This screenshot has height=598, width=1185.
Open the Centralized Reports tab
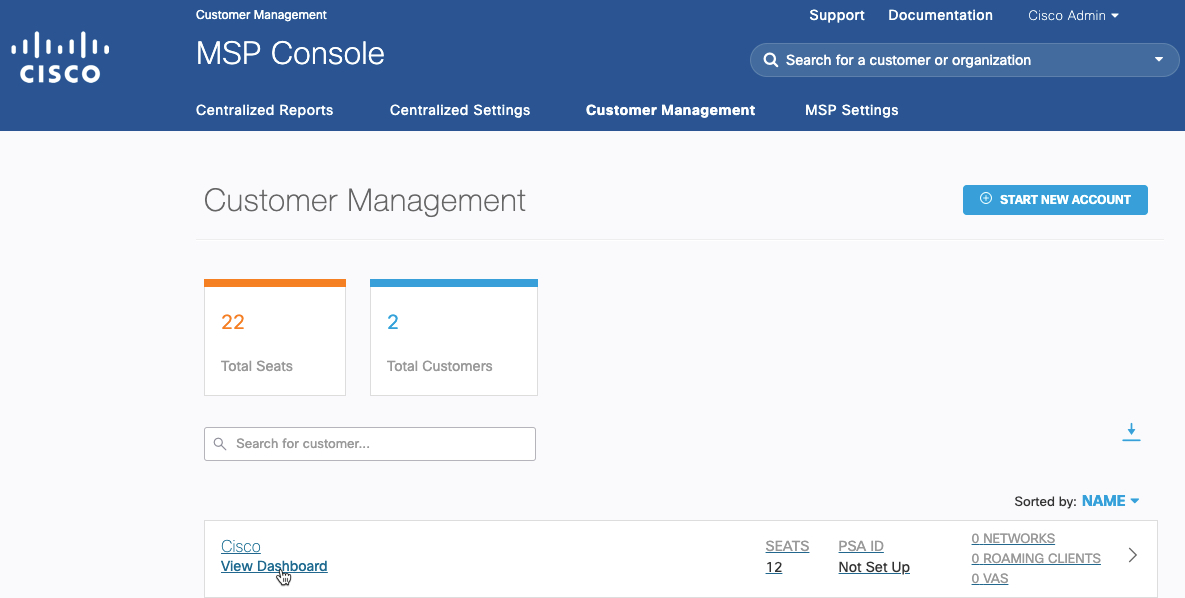coord(264,110)
